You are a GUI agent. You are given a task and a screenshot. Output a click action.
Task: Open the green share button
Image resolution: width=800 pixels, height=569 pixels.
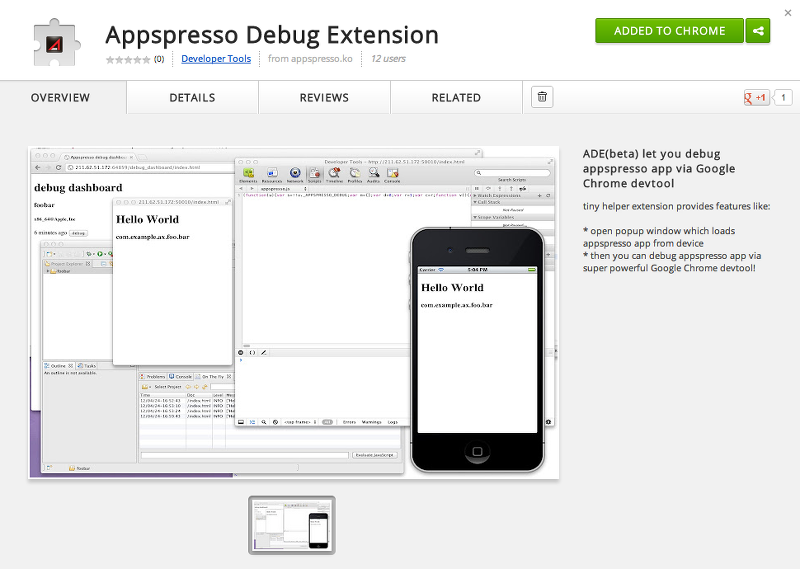(x=758, y=31)
